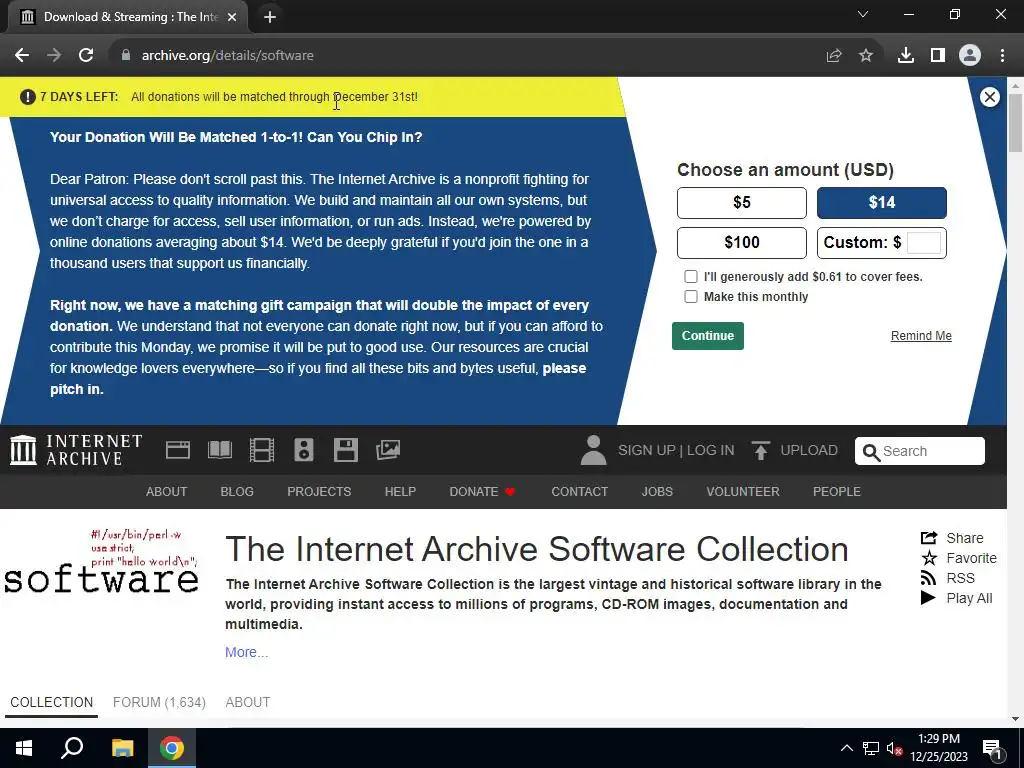
Task: Open the BLOG nav link
Action: 237,492
